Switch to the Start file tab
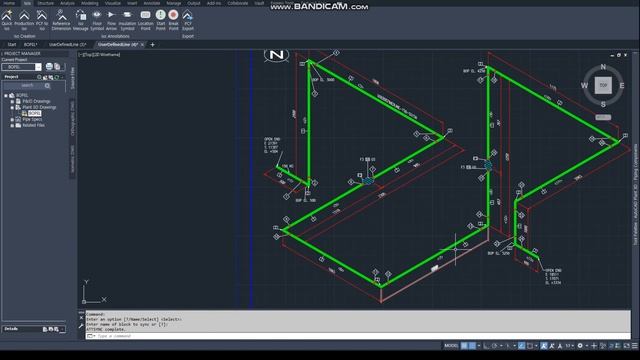Screen dimensions: 640x360 [12, 44]
